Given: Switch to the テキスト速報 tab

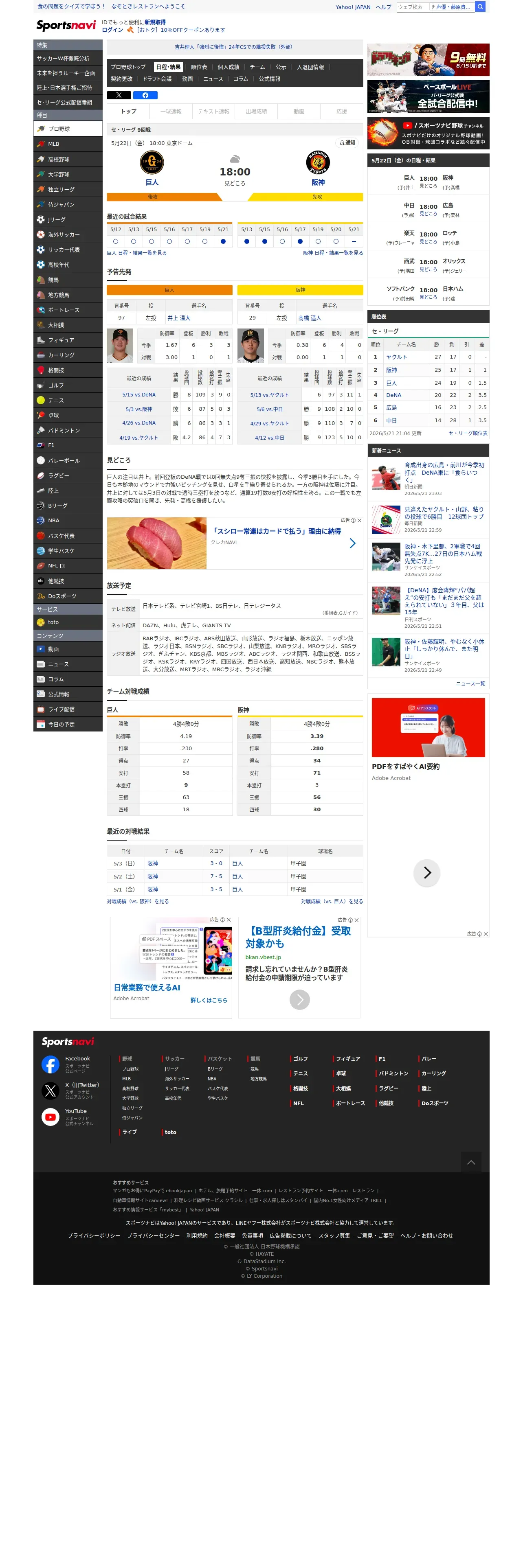Looking at the screenshot, I should pos(214,112).
